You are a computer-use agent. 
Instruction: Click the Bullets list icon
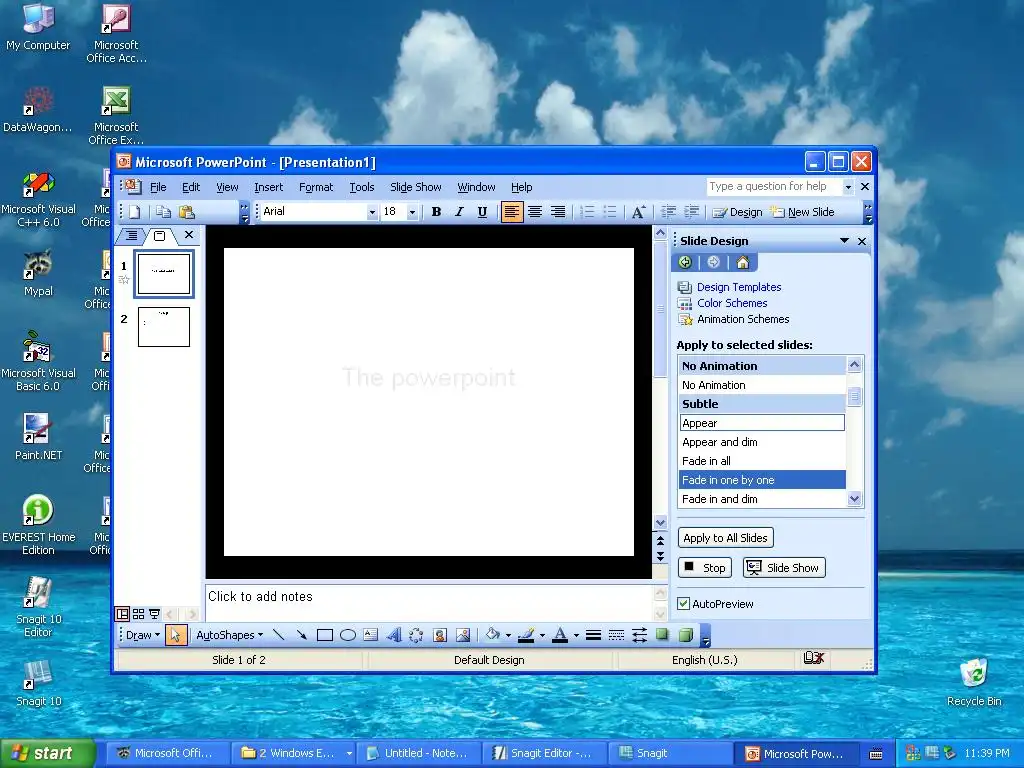[x=610, y=212]
